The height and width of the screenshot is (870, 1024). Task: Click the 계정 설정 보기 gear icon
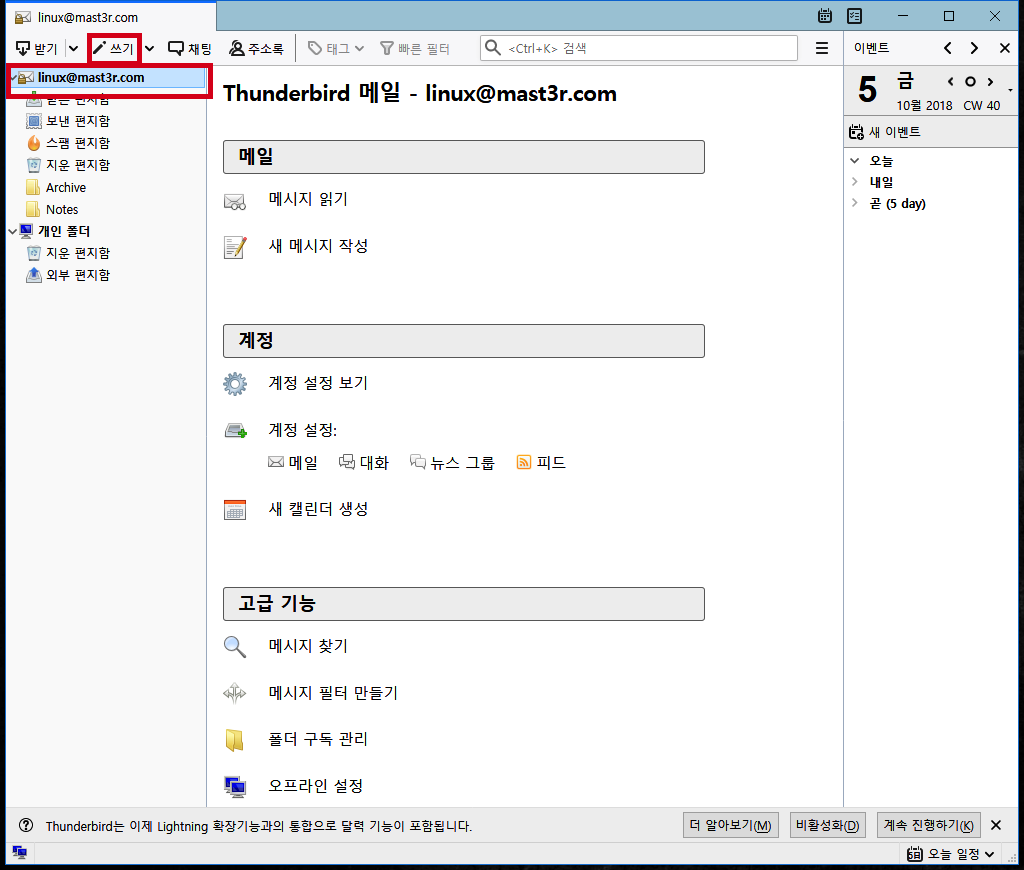coord(235,384)
